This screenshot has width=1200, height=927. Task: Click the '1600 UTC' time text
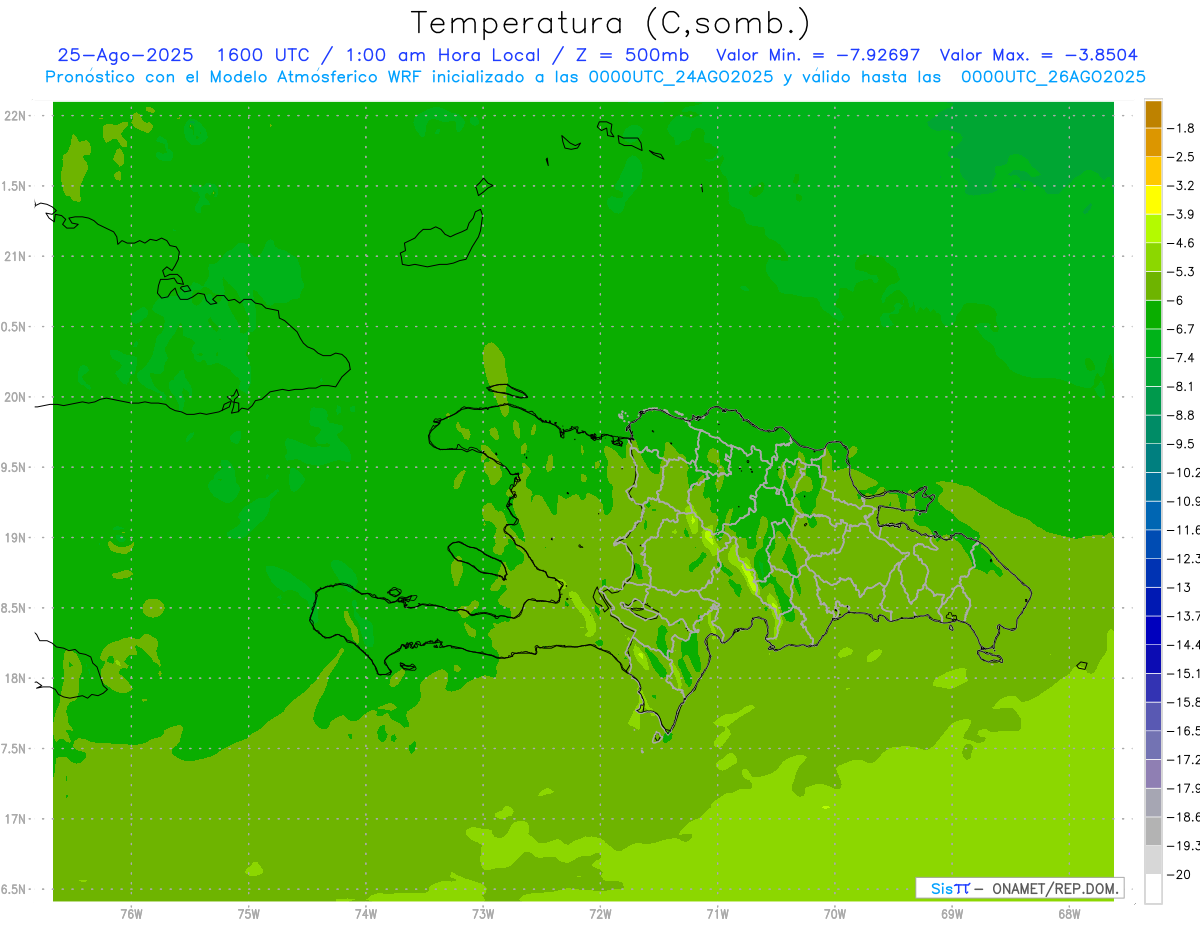point(262,55)
